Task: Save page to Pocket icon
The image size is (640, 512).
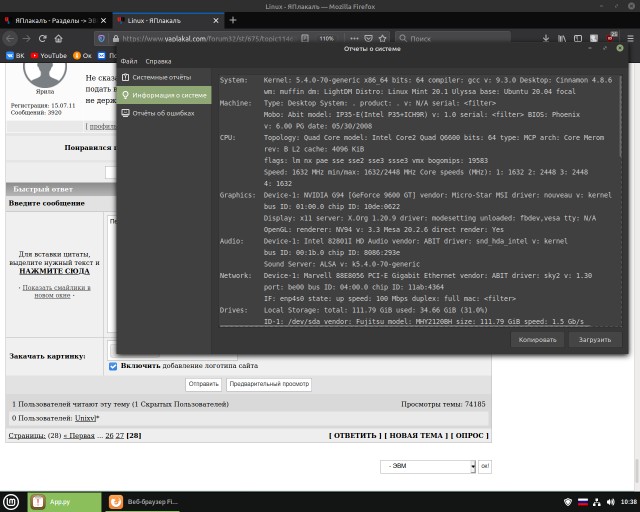Action: (x=368, y=38)
